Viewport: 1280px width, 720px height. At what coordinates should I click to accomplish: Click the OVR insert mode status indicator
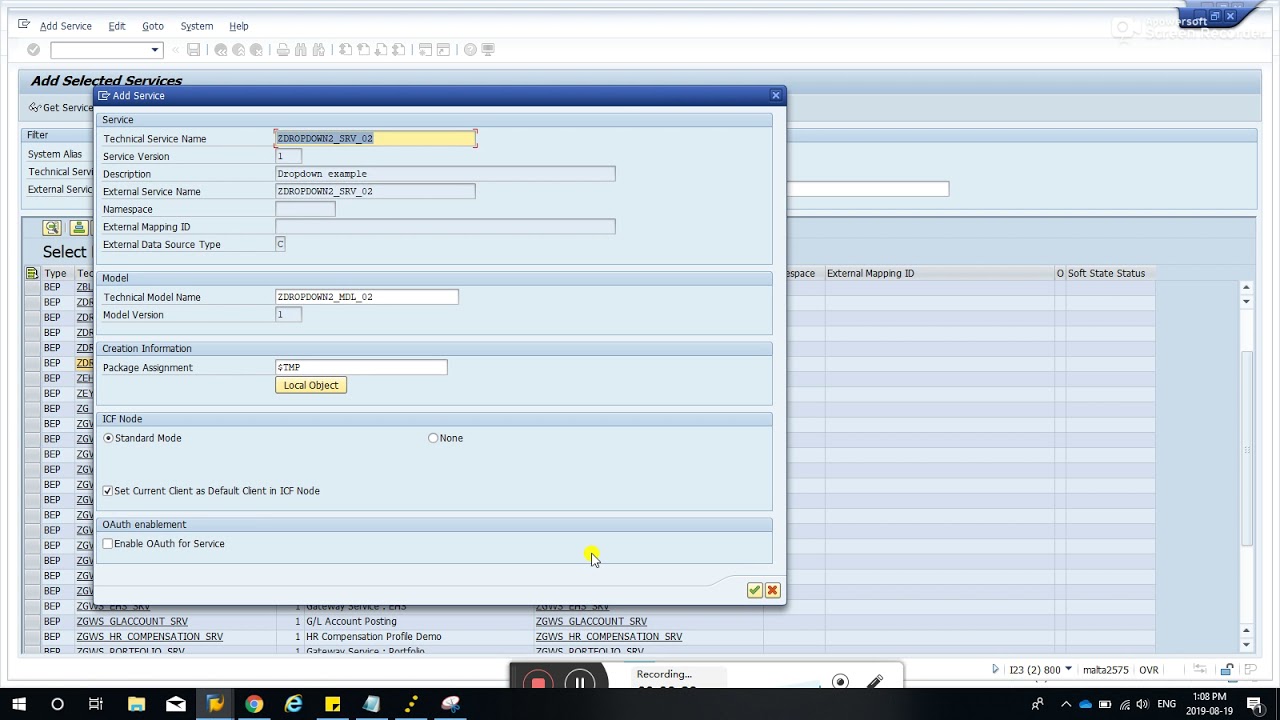[x=1148, y=670]
